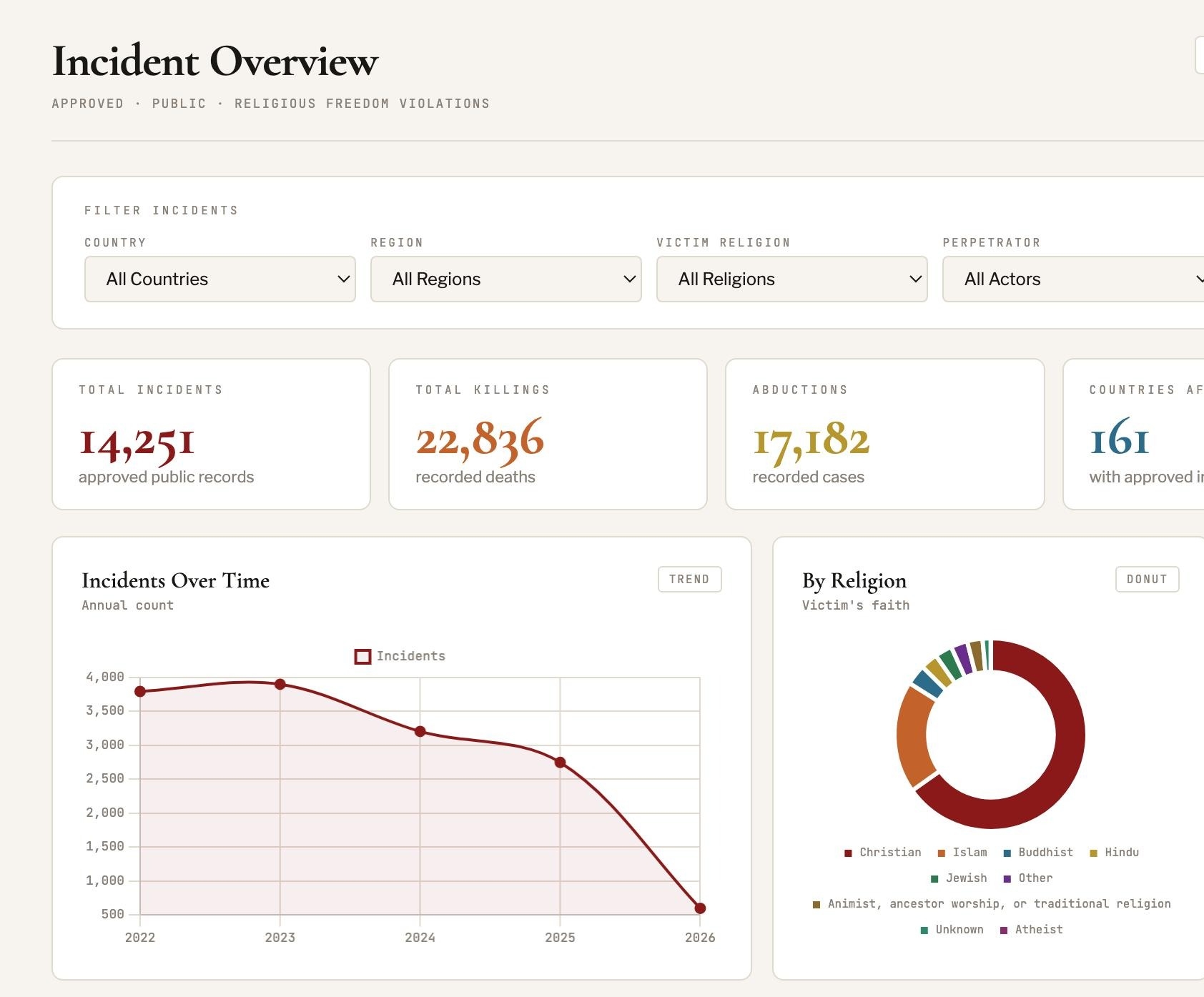Image resolution: width=1204 pixels, height=997 pixels.
Task: Toggle the Unknown legend entry
Action: pyautogui.click(x=952, y=930)
